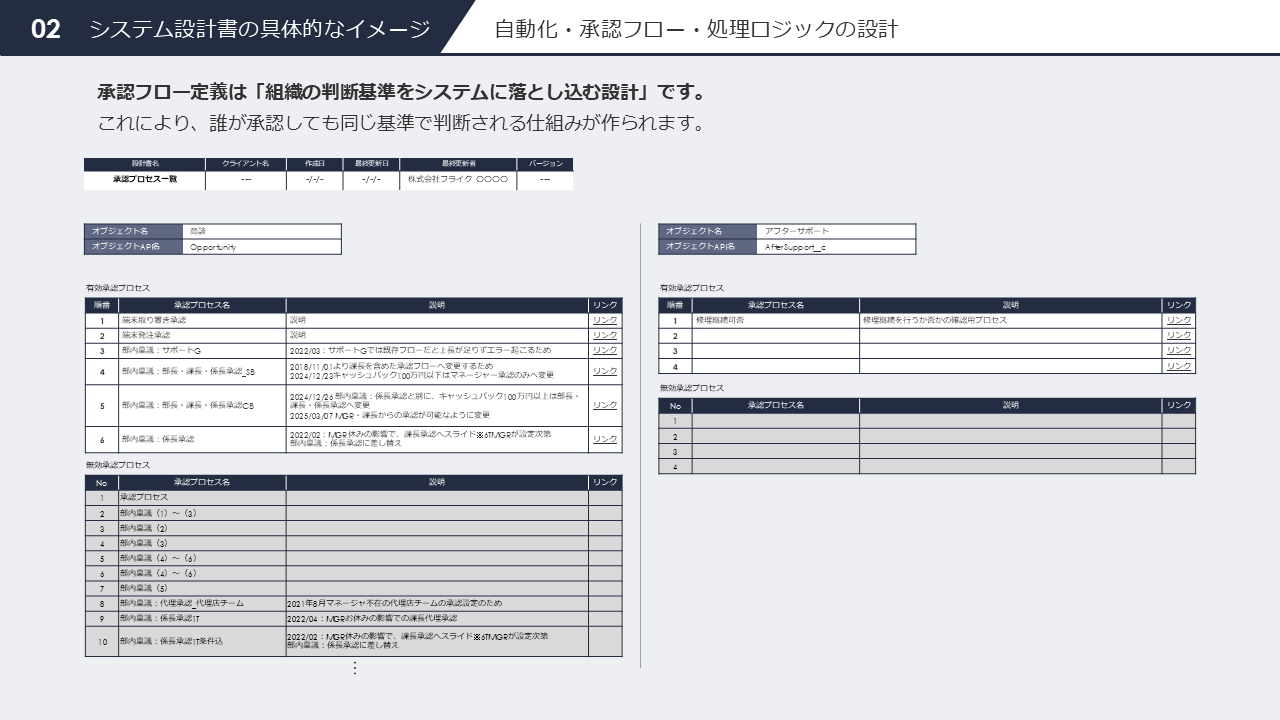
Task: Select the AfterSupport__c API name cell
Action: 836,247
